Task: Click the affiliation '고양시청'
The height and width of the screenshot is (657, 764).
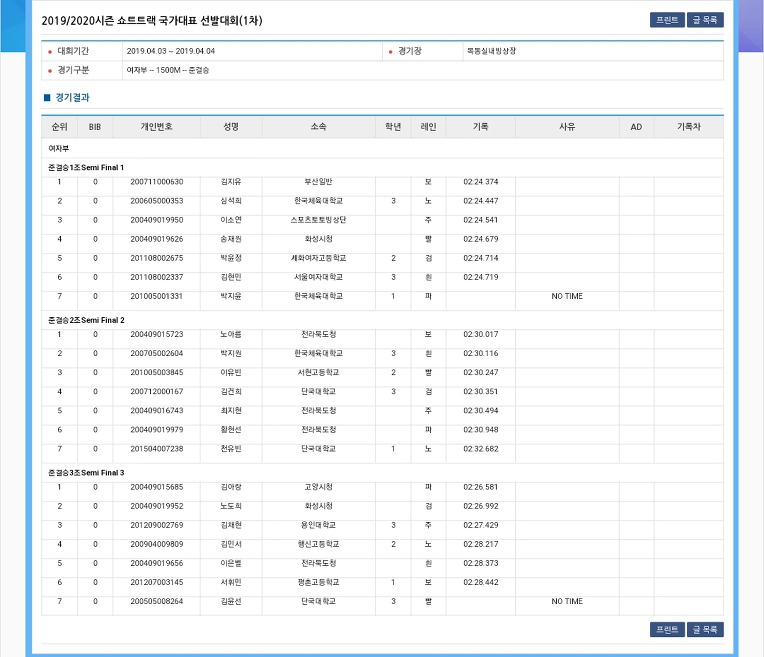Action: [x=318, y=487]
